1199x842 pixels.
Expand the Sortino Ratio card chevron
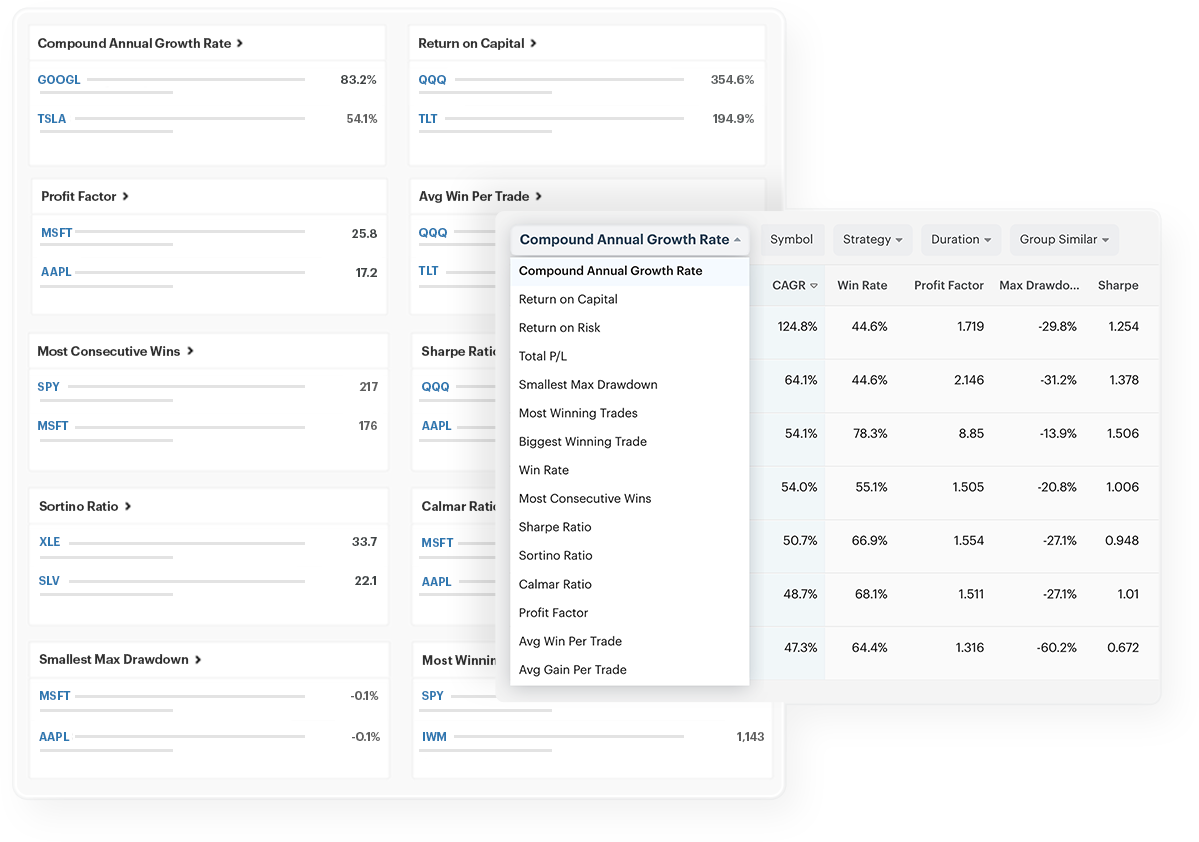128,506
